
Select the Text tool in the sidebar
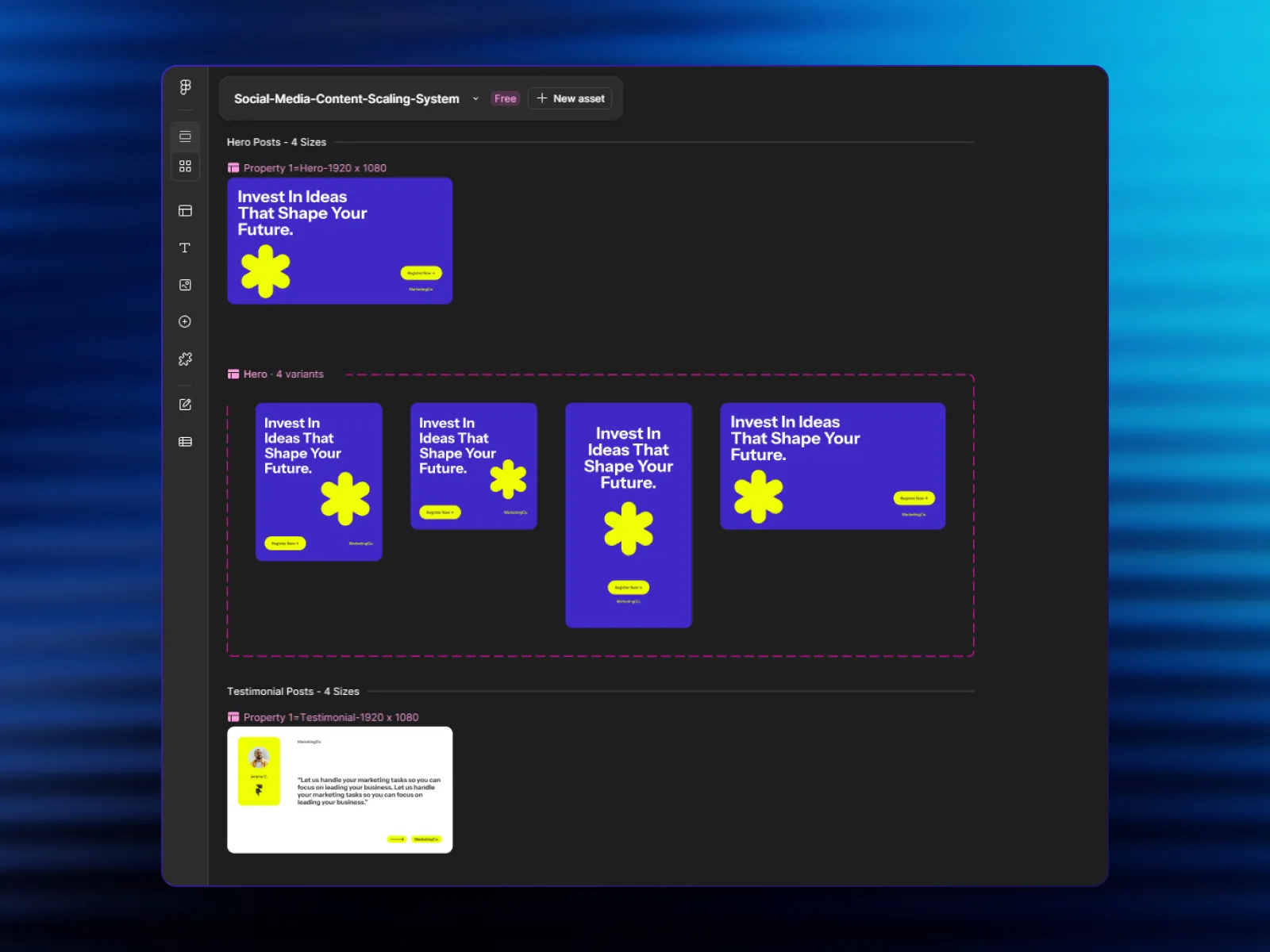coord(185,248)
